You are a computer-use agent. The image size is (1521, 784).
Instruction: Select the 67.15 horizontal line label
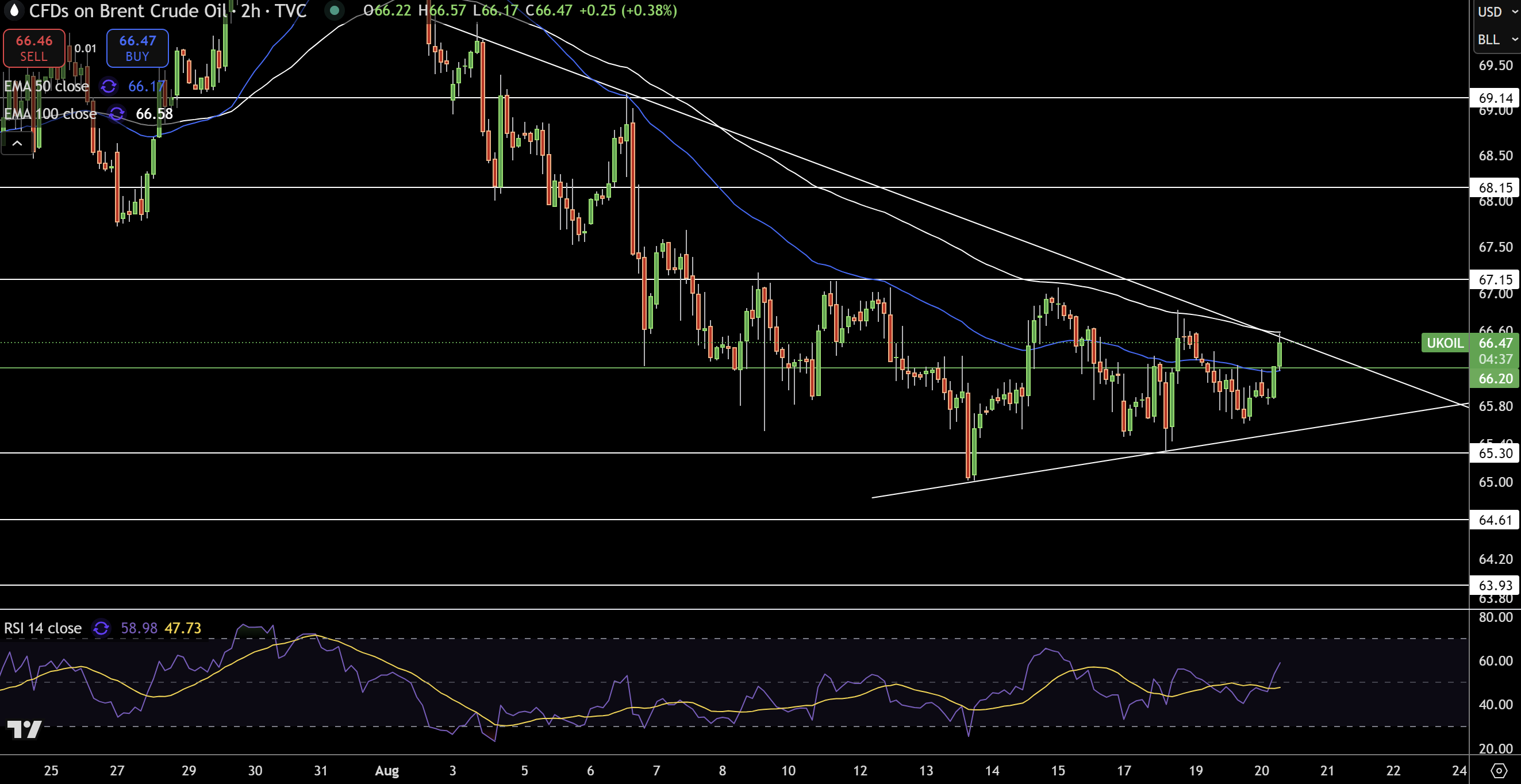tap(1495, 279)
